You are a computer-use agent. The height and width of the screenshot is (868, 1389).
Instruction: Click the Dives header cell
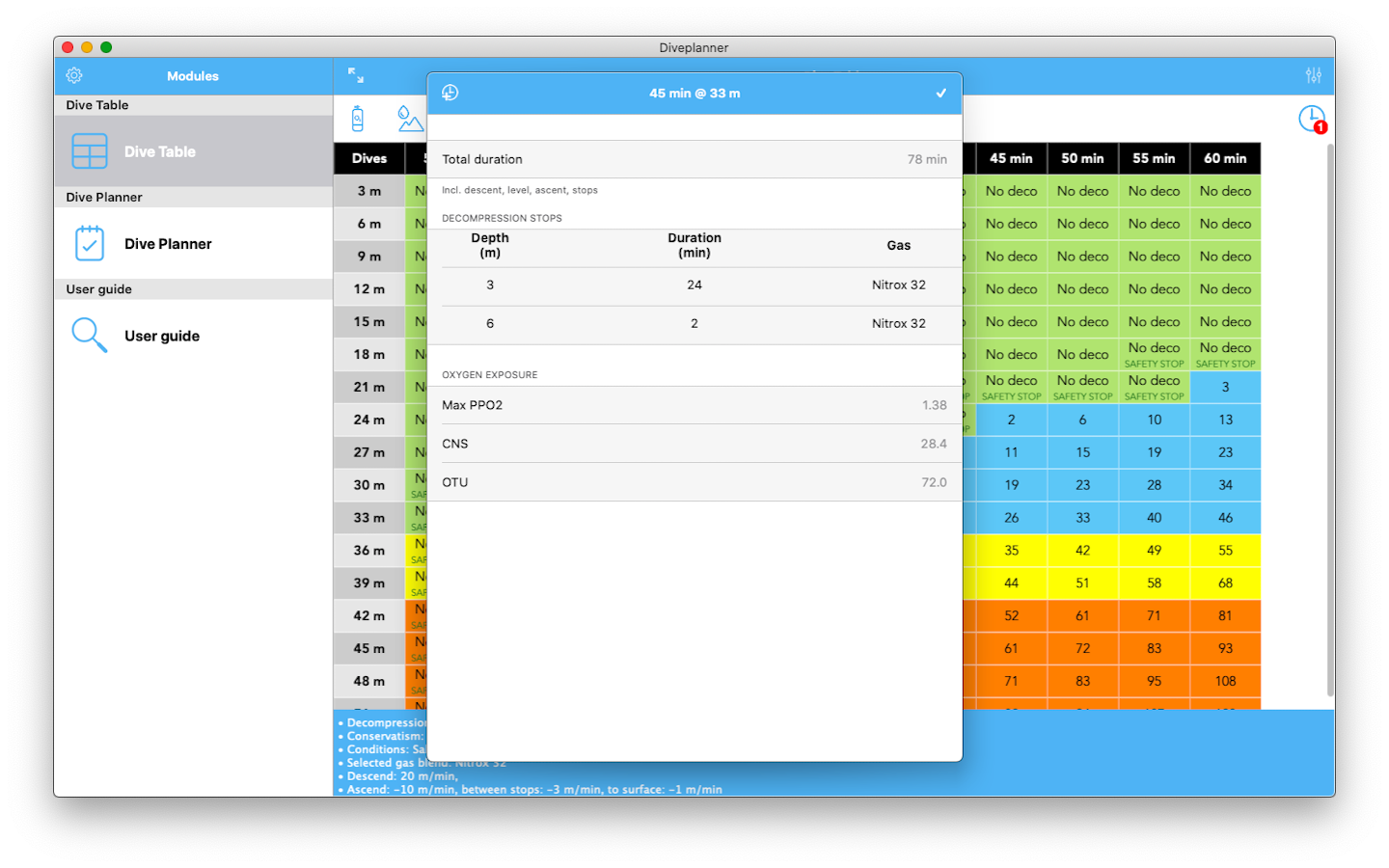(x=369, y=158)
